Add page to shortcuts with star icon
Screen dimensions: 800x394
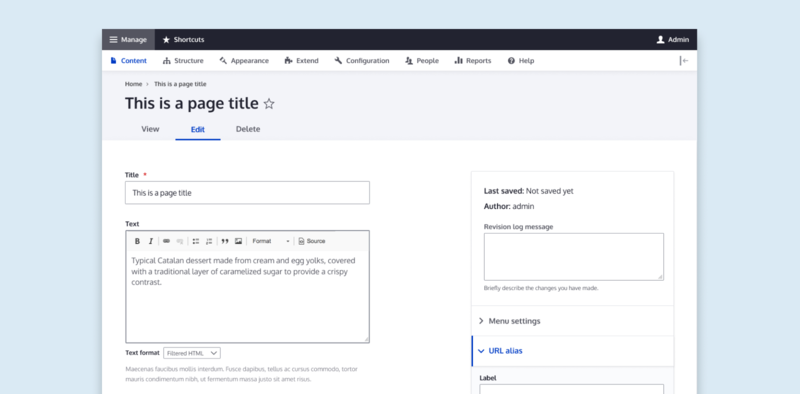coord(269,104)
